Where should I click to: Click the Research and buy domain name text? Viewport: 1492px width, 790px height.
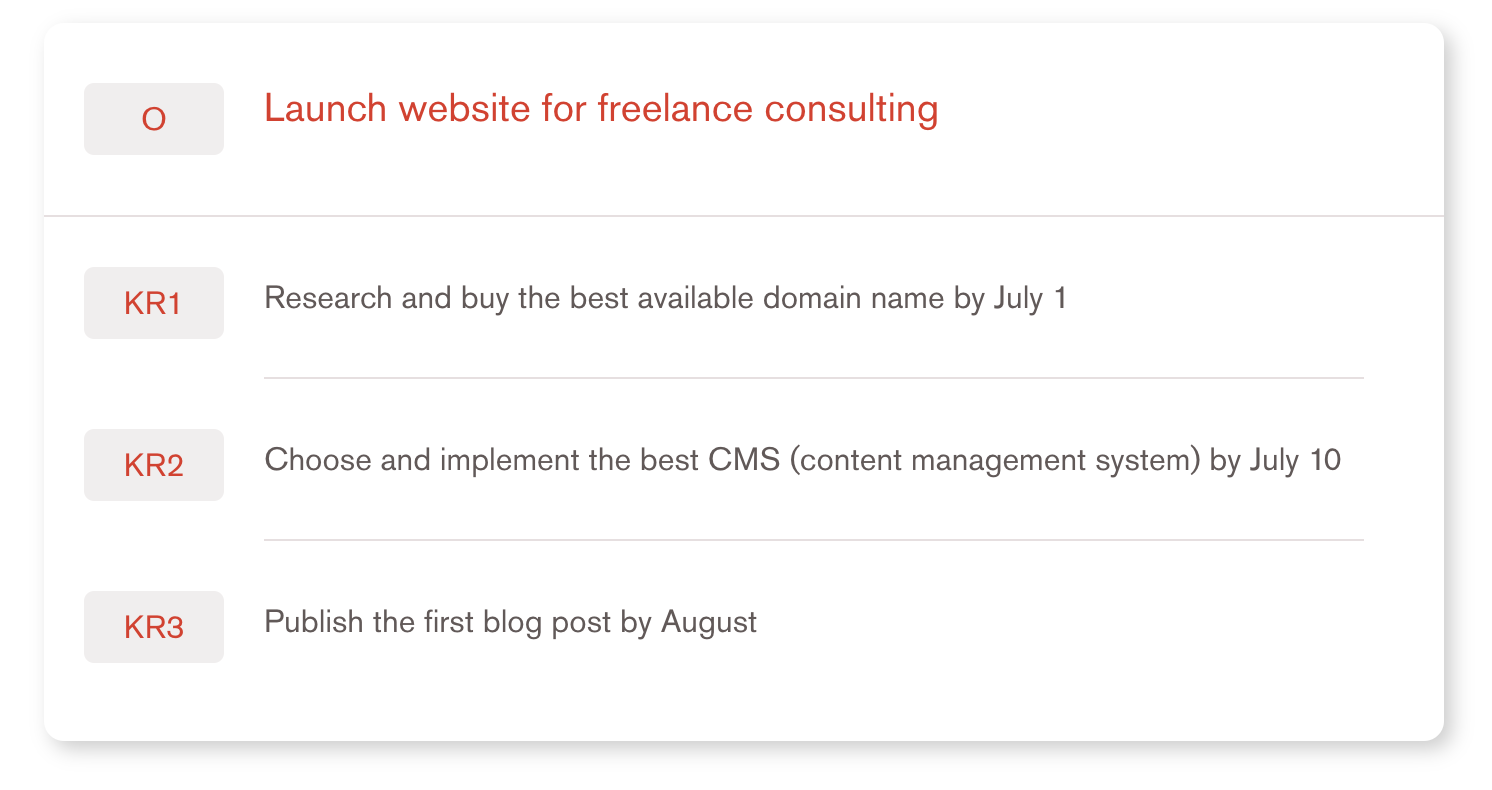tap(665, 298)
